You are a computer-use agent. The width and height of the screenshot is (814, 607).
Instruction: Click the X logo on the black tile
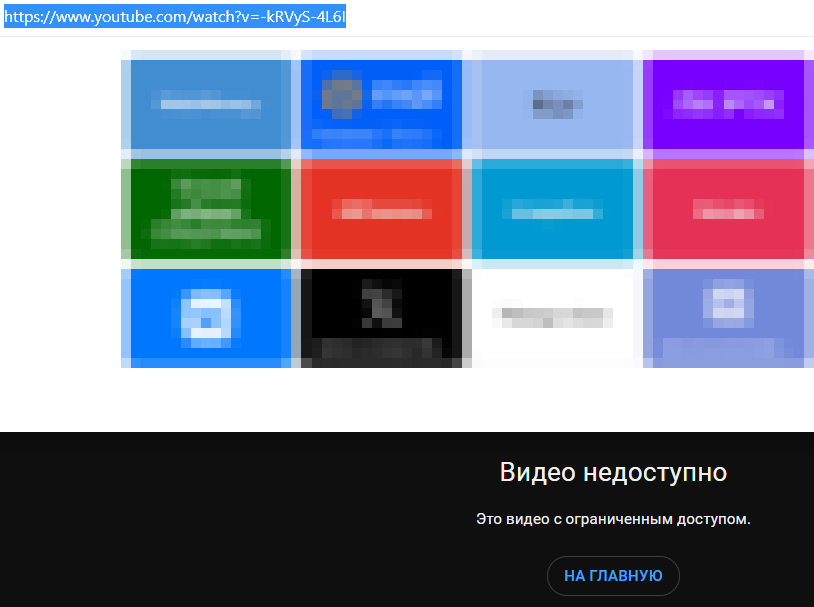pos(381,305)
